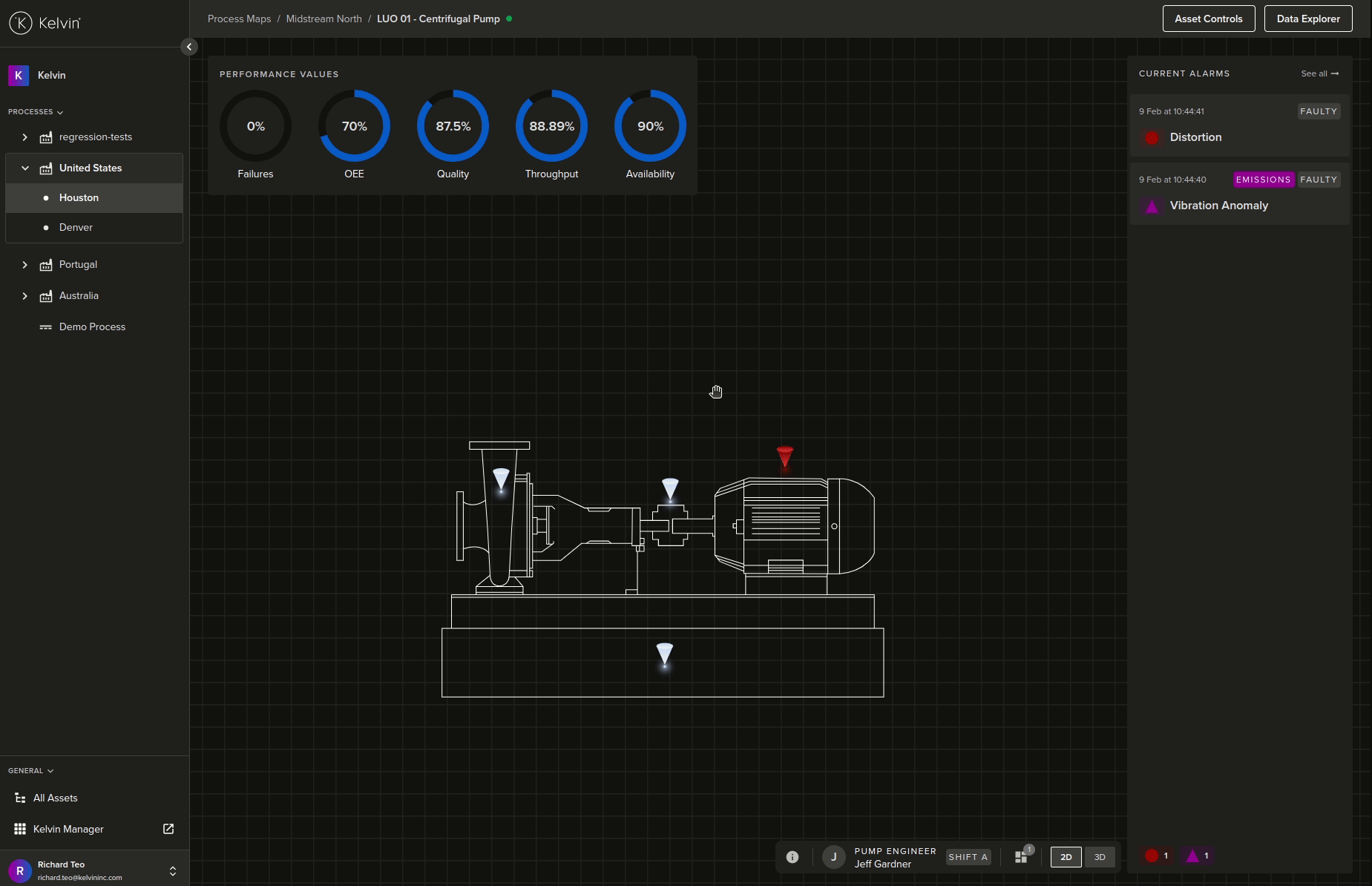Click the Kelvin logo in the header
The image size is (1372, 886).
pos(45,23)
